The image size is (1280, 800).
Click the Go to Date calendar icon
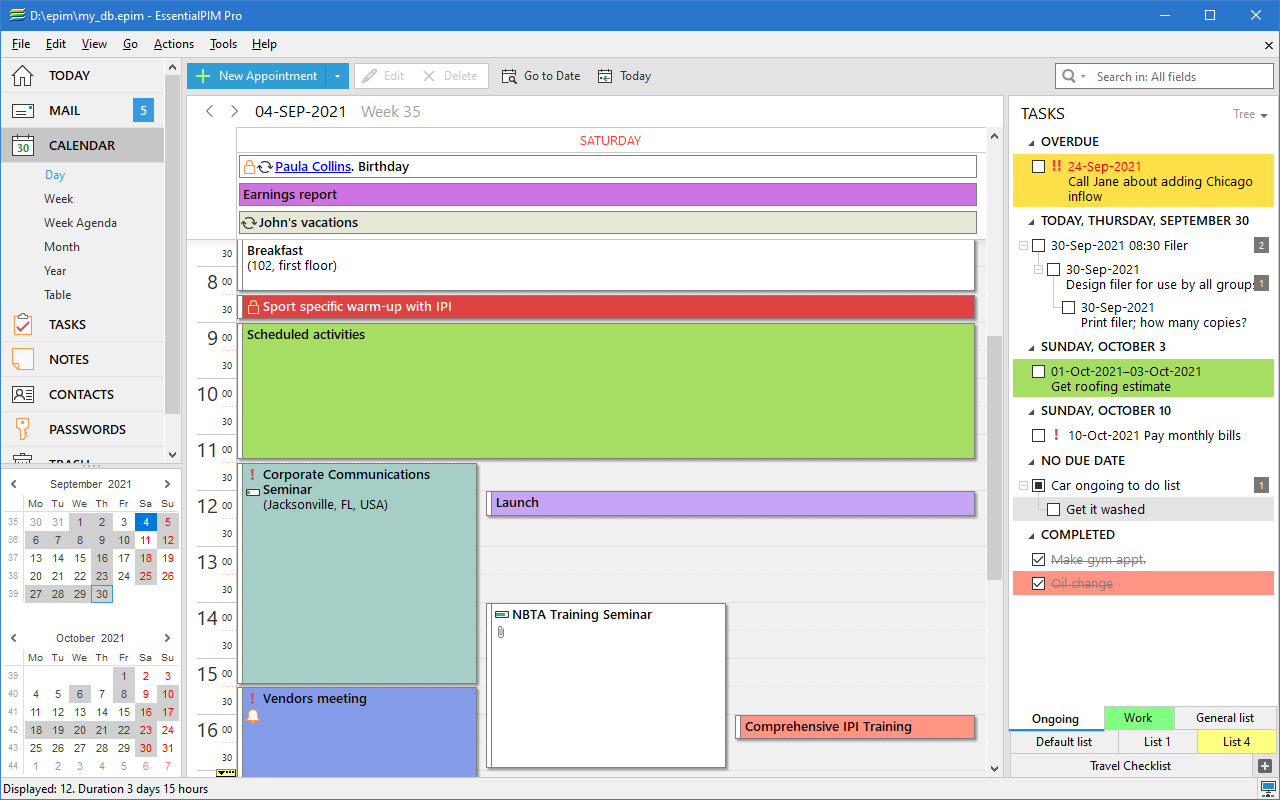coord(509,76)
